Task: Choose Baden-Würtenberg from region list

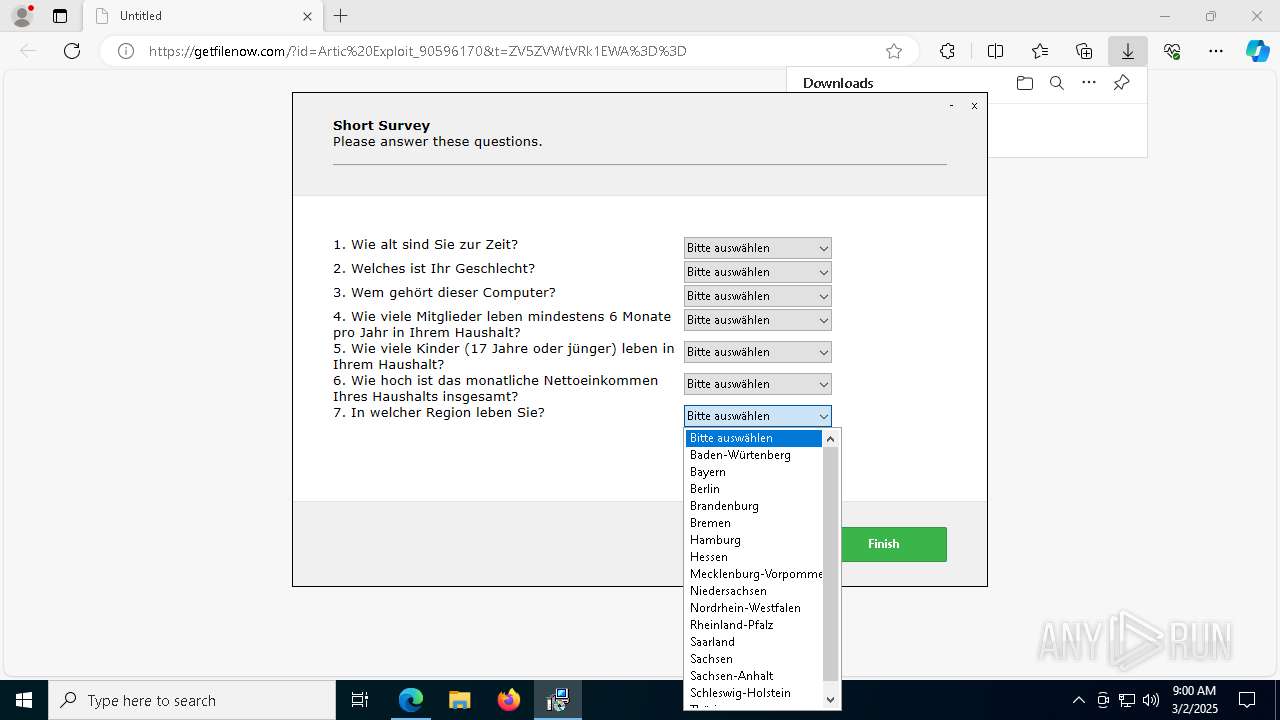Action: coord(754,455)
